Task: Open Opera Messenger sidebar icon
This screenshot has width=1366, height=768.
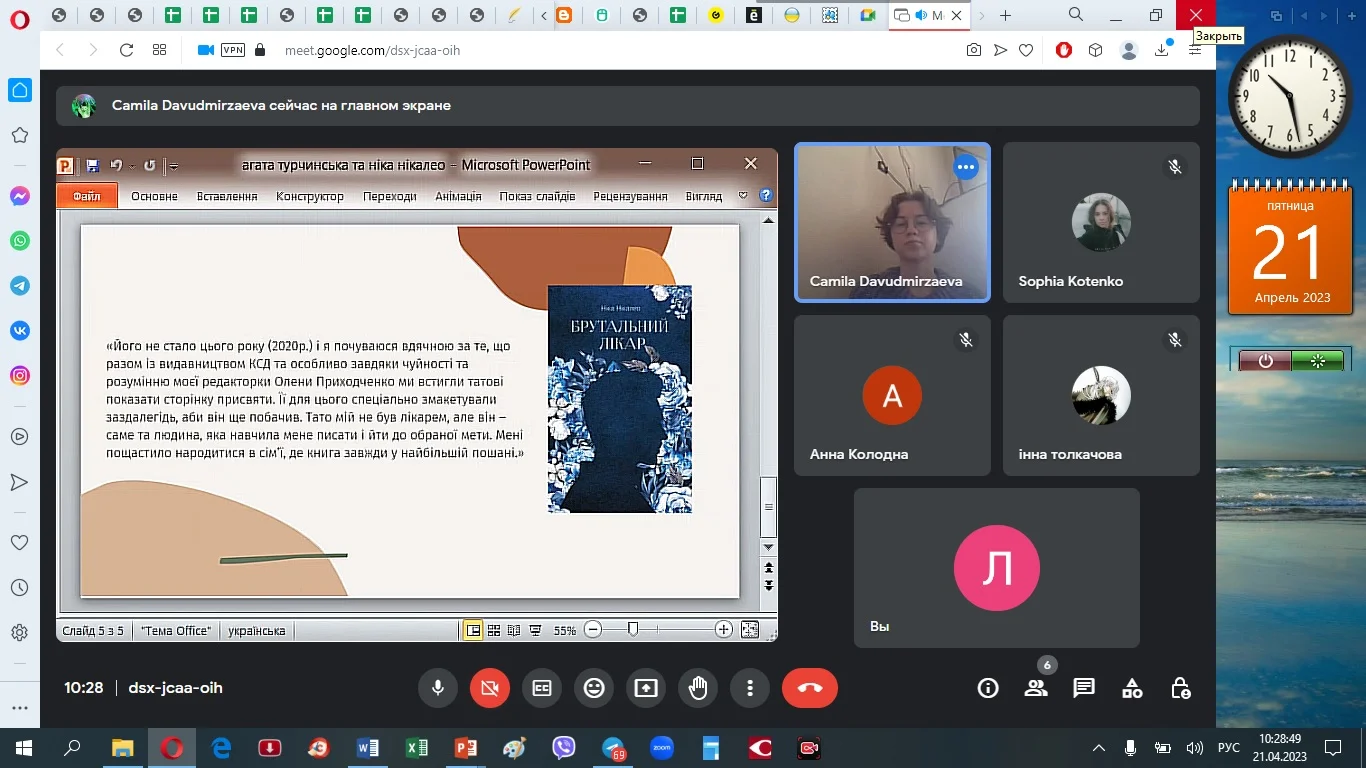Action: (19, 197)
